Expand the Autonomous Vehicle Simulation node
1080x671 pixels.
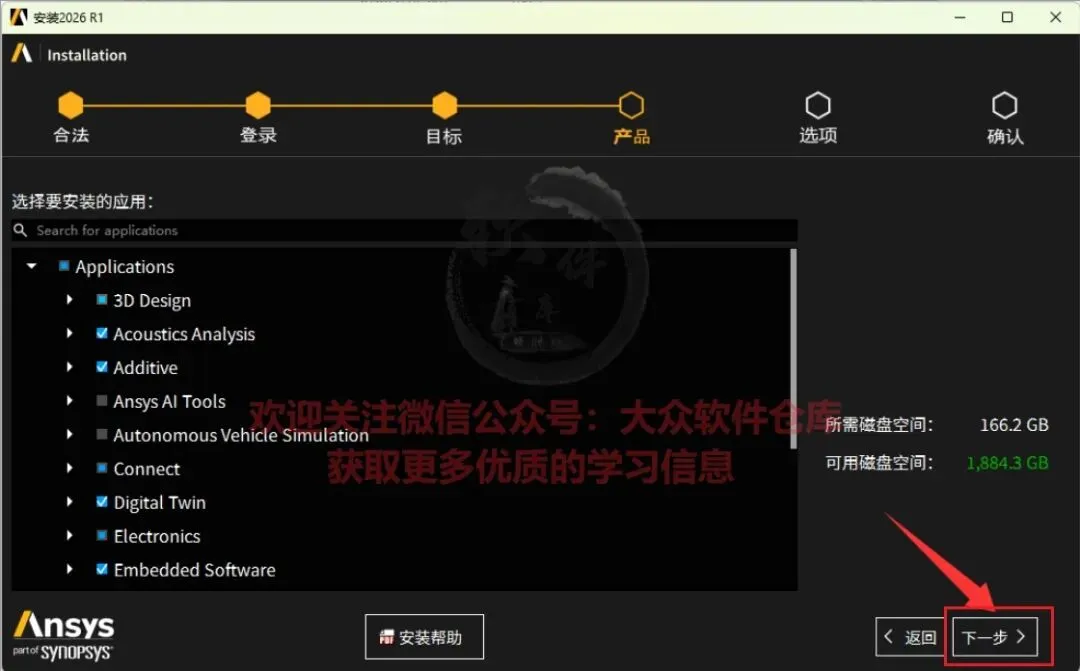pyautogui.click(x=70, y=435)
